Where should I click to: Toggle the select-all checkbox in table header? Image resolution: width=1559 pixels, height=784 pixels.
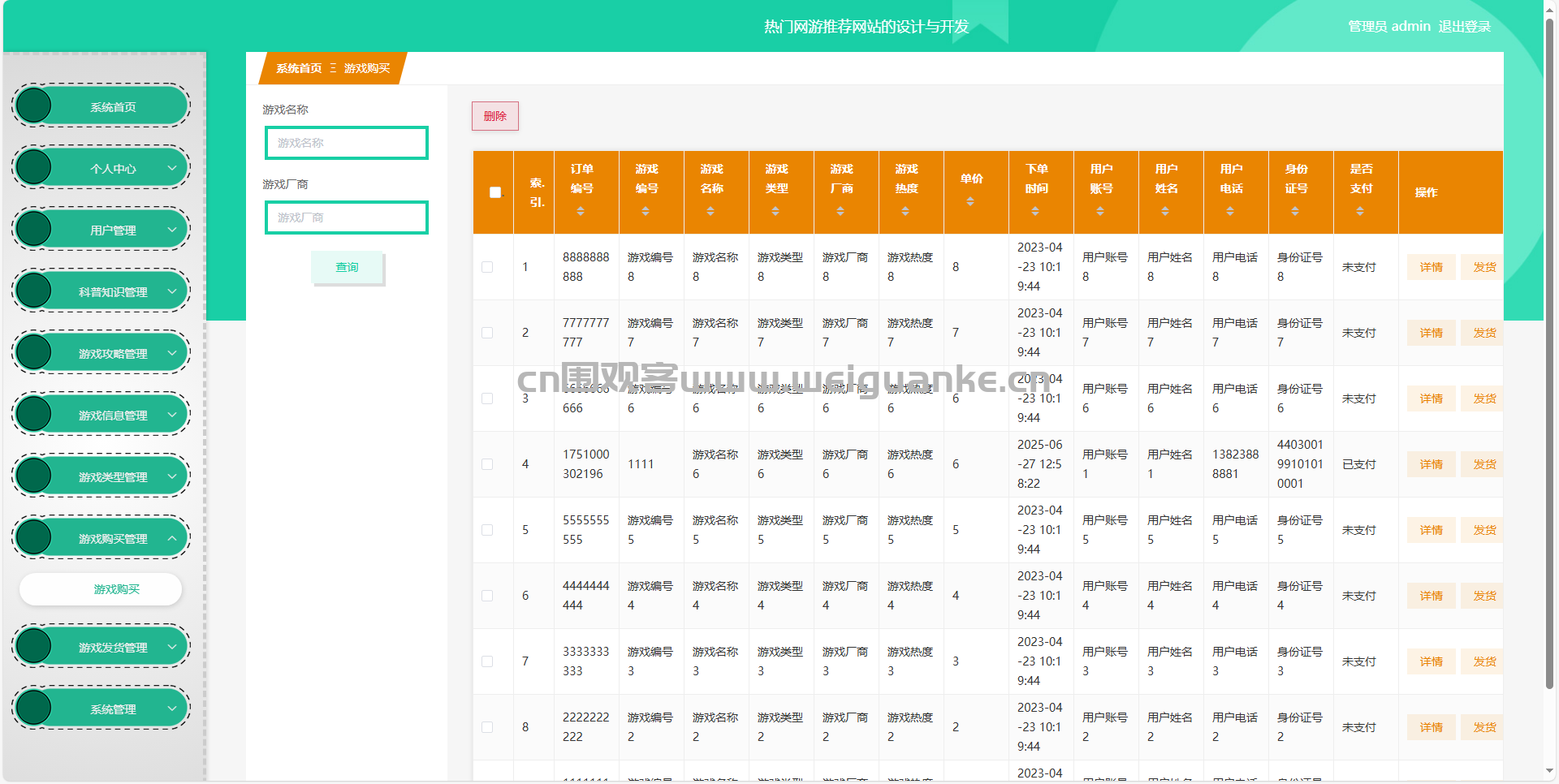(495, 192)
